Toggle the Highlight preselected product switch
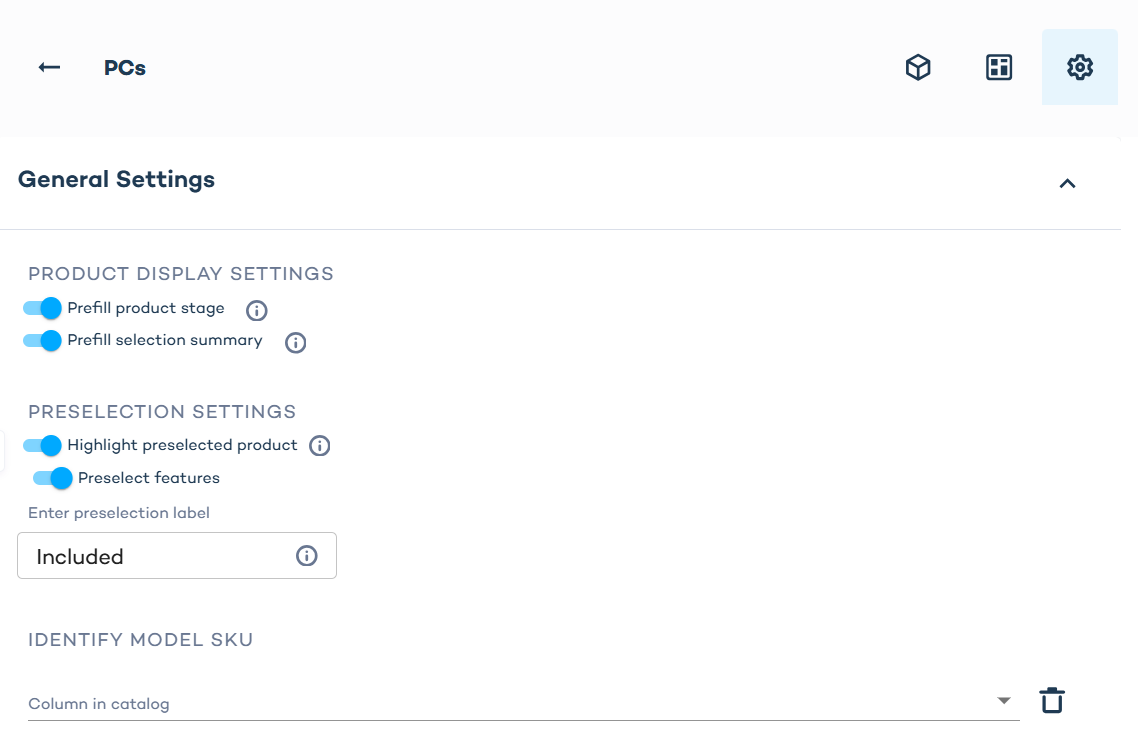 43,445
